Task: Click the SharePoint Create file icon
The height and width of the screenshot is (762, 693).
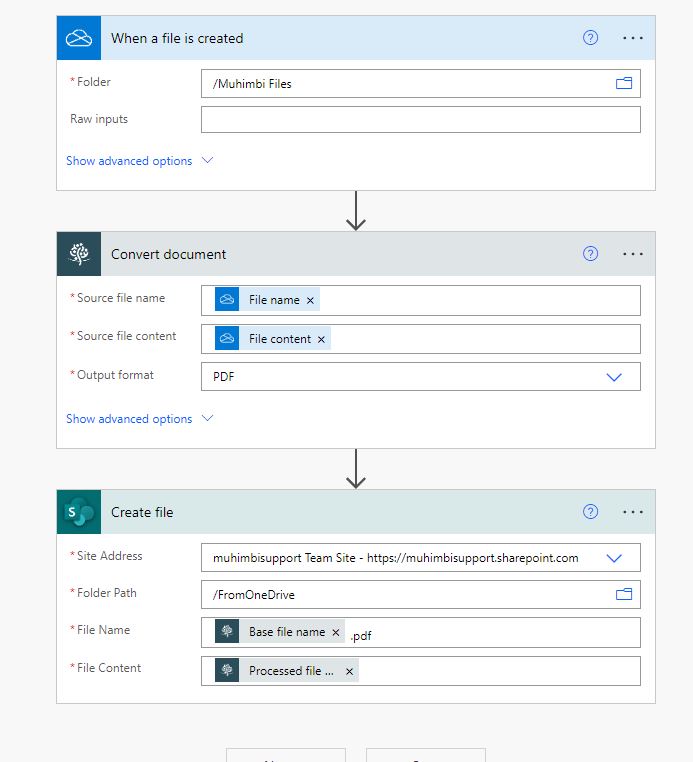Action: click(x=78, y=512)
